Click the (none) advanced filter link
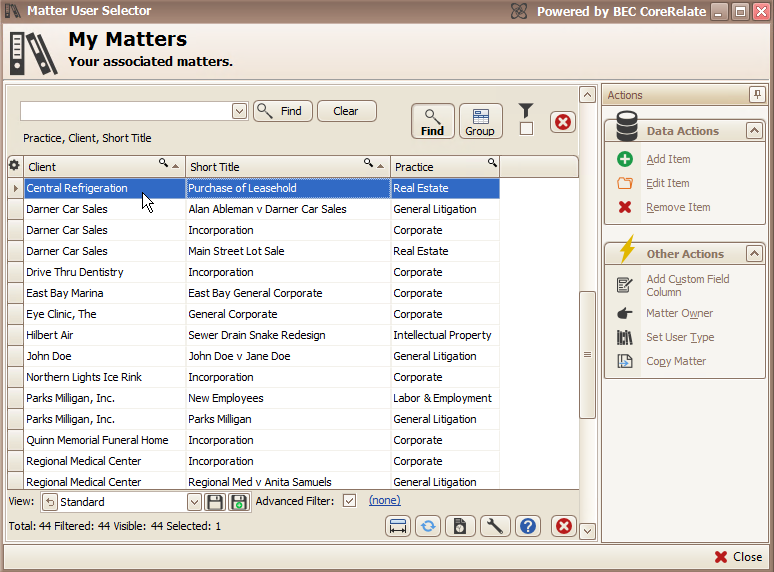The height and width of the screenshot is (572, 774). click(x=385, y=500)
